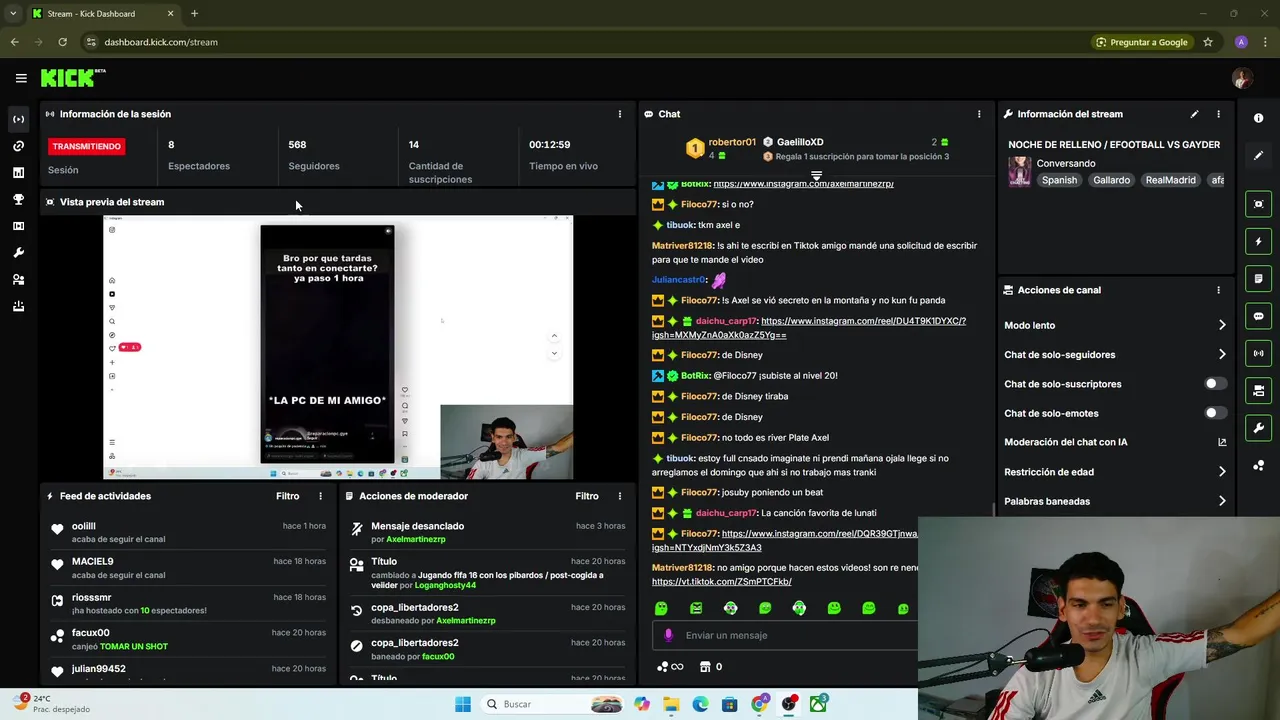Select the RealMadrid tag
The height and width of the screenshot is (720, 1280).
pos(1170,180)
